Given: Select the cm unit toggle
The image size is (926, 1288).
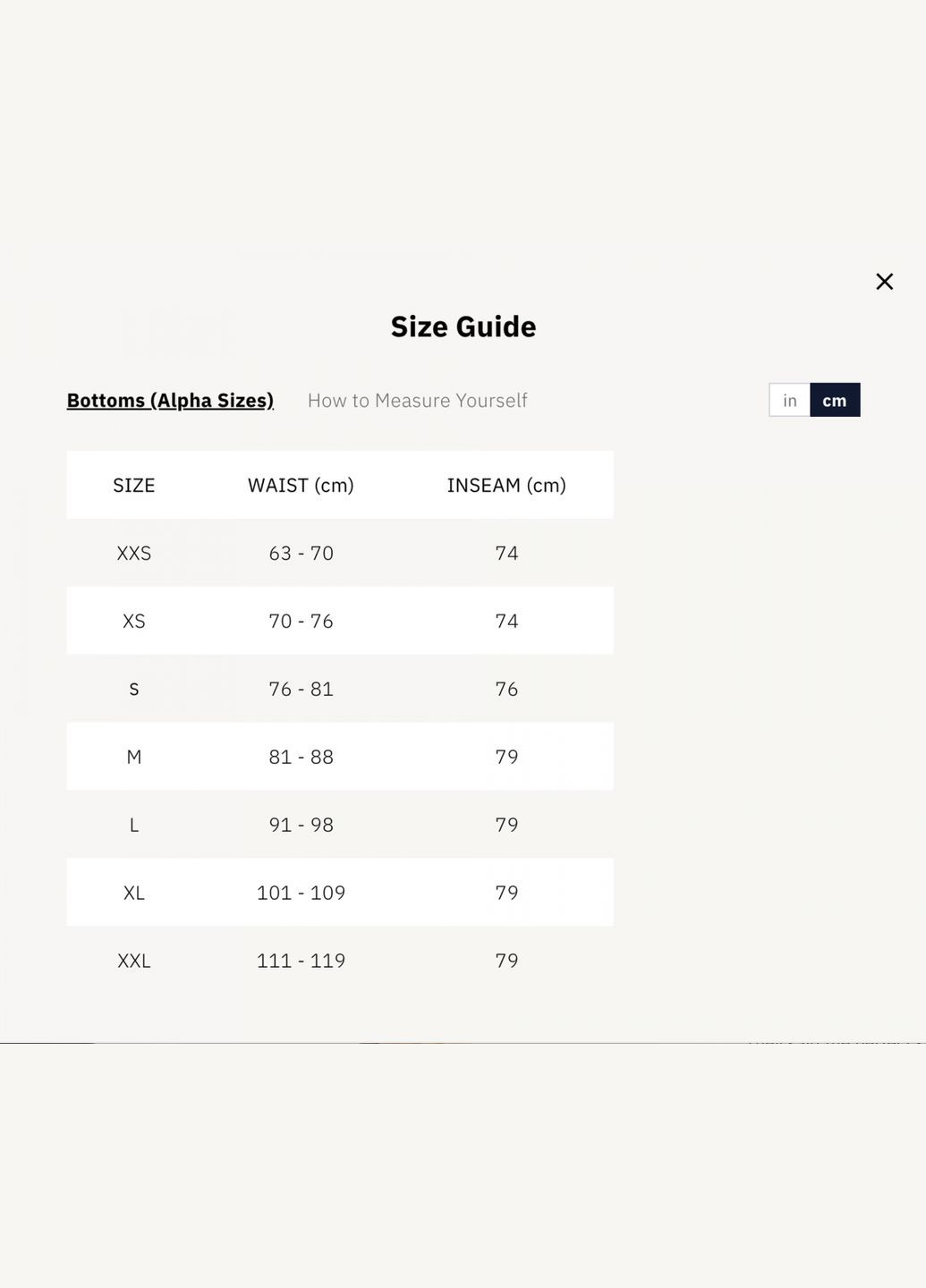Looking at the screenshot, I should tap(835, 401).
